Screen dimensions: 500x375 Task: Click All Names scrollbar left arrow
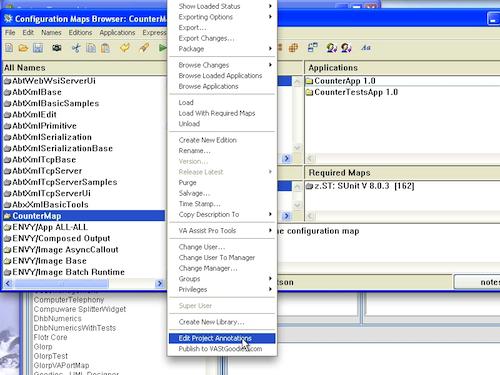[x=8, y=283]
